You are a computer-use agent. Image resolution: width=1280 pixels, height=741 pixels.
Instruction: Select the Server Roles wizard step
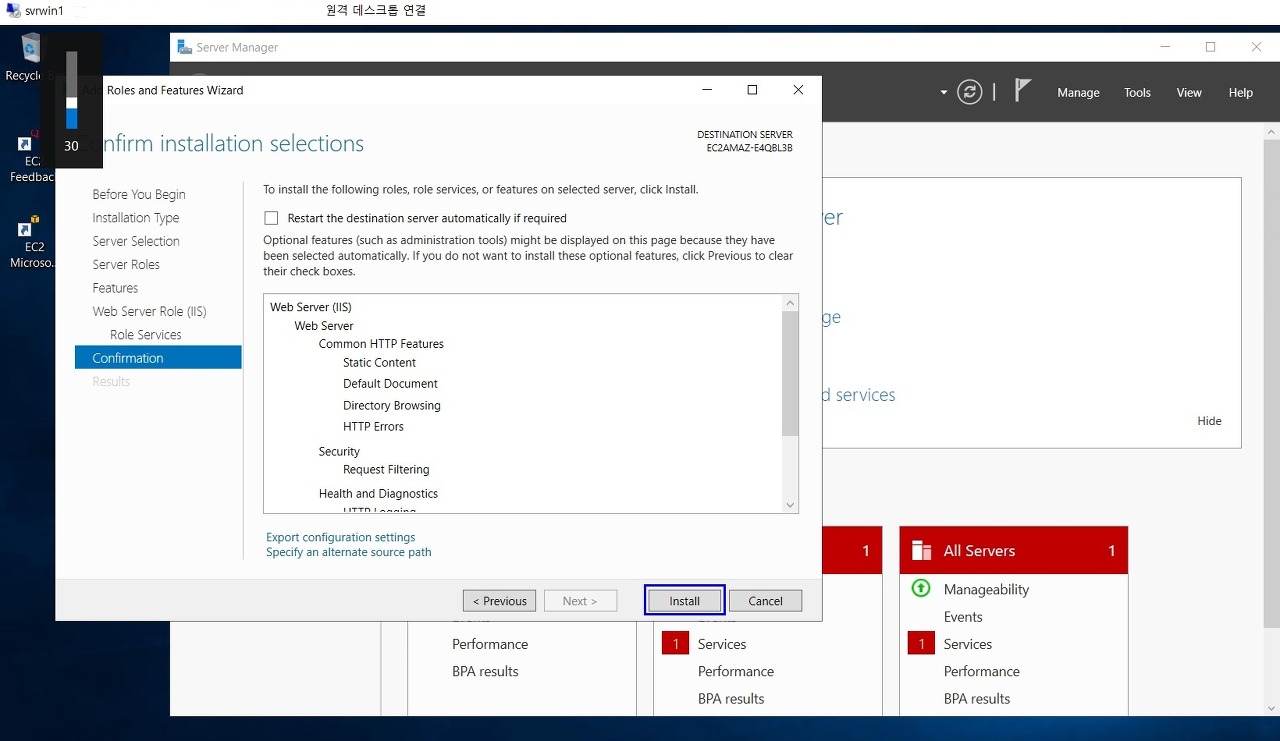click(x=126, y=264)
